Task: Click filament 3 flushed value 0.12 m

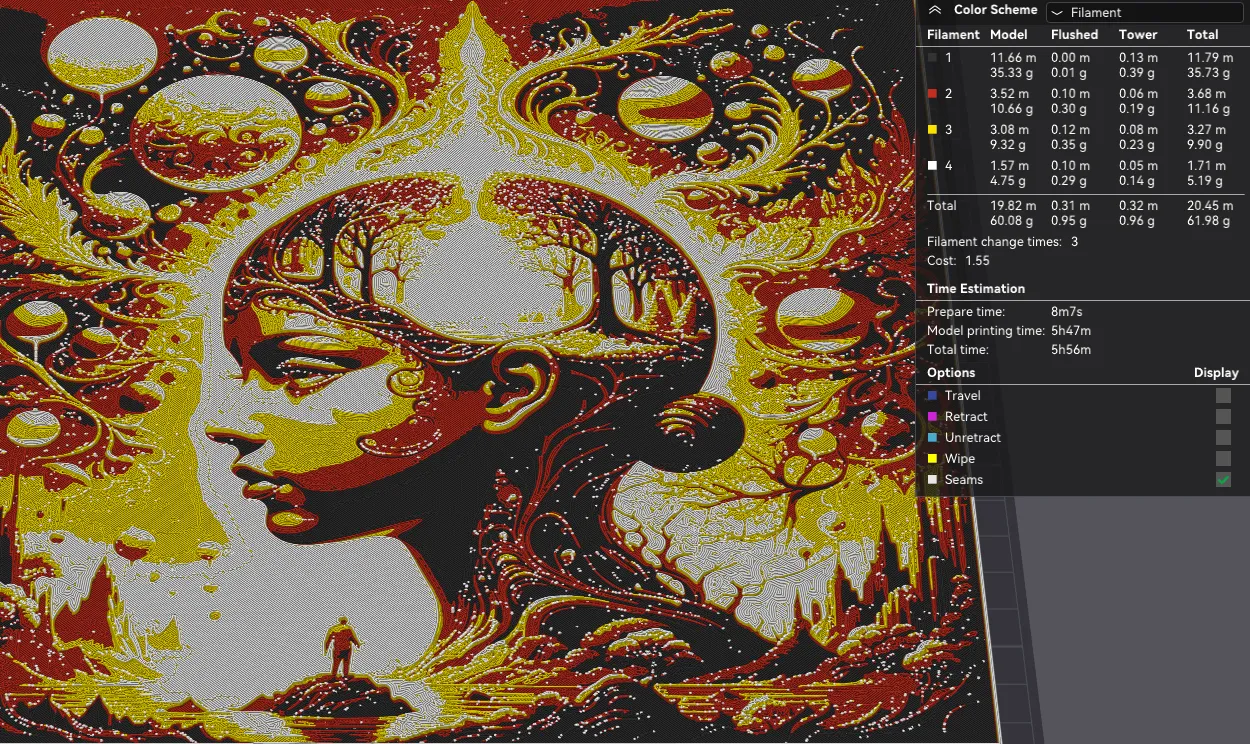Action: tap(1071, 130)
